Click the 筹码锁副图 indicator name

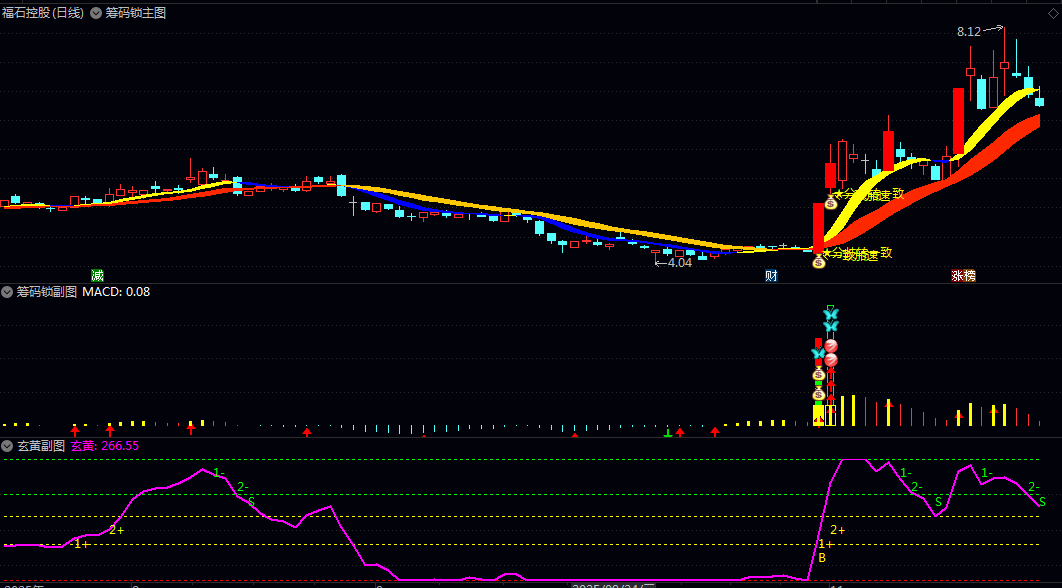46,292
